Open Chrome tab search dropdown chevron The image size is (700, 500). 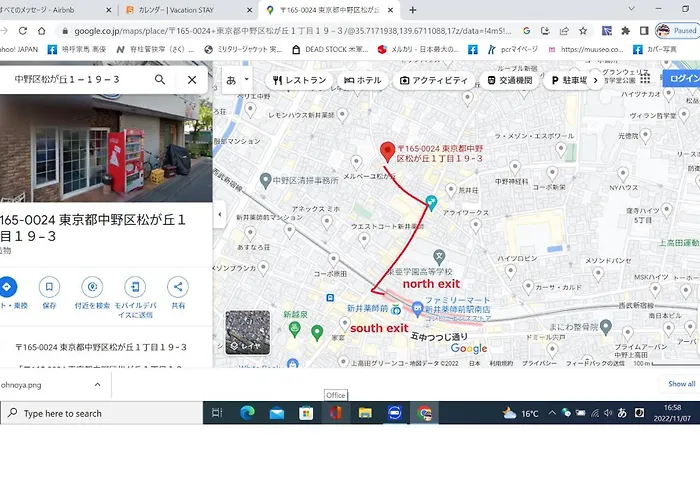tap(631, 8)
